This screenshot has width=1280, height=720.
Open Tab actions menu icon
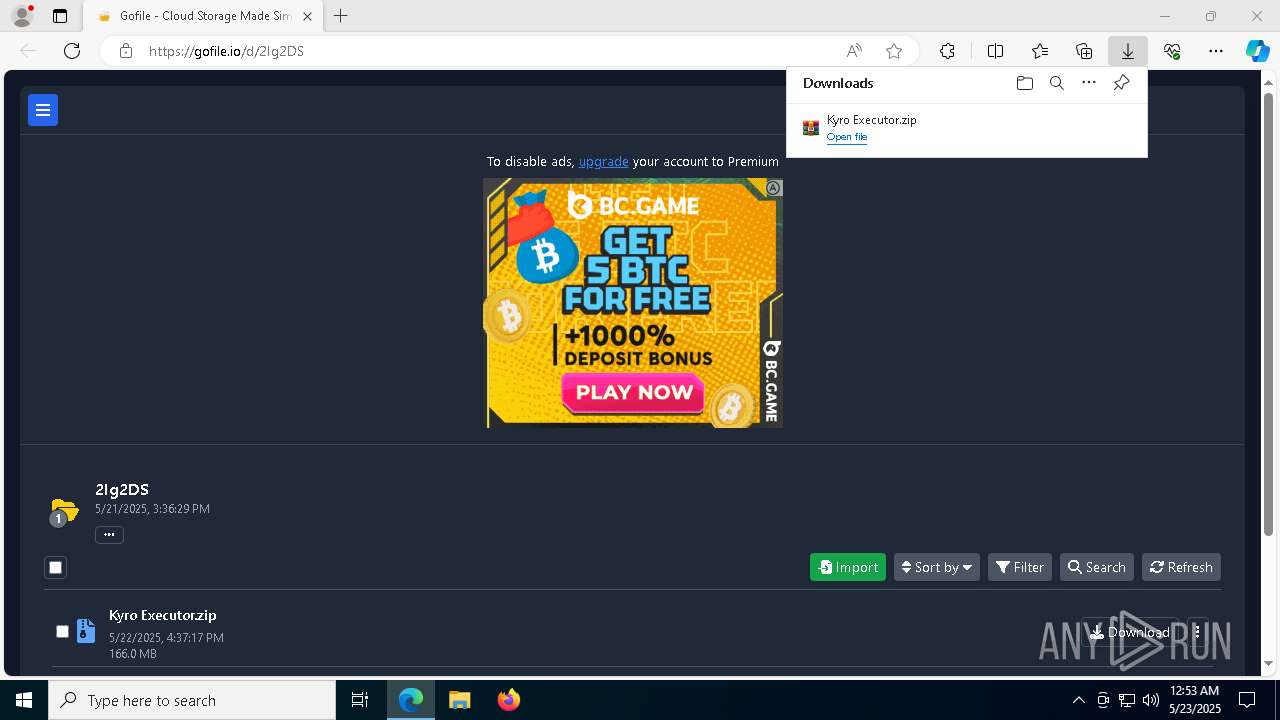click(x=60, y=16)
